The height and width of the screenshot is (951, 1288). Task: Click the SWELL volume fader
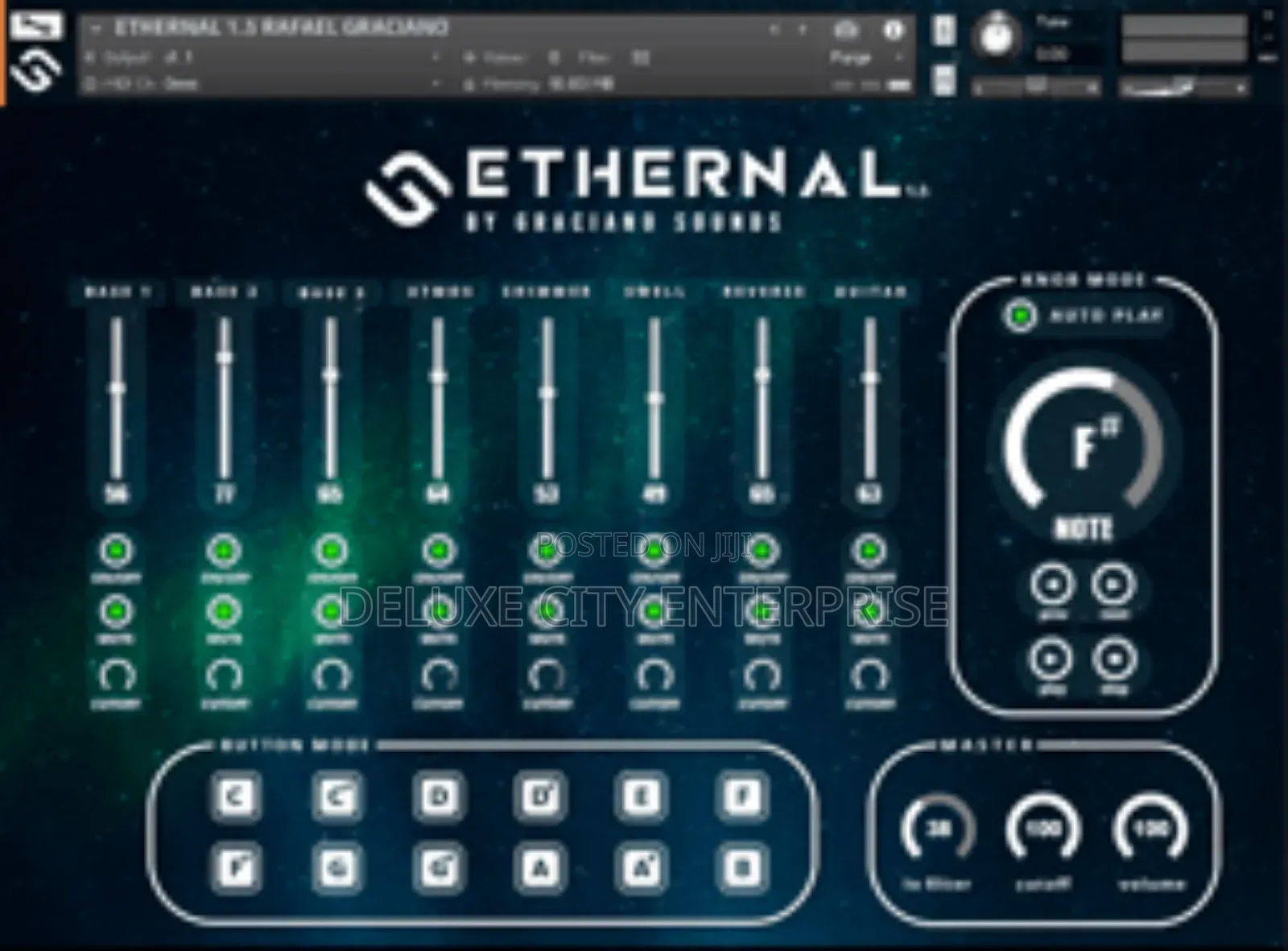coord(654,398)
